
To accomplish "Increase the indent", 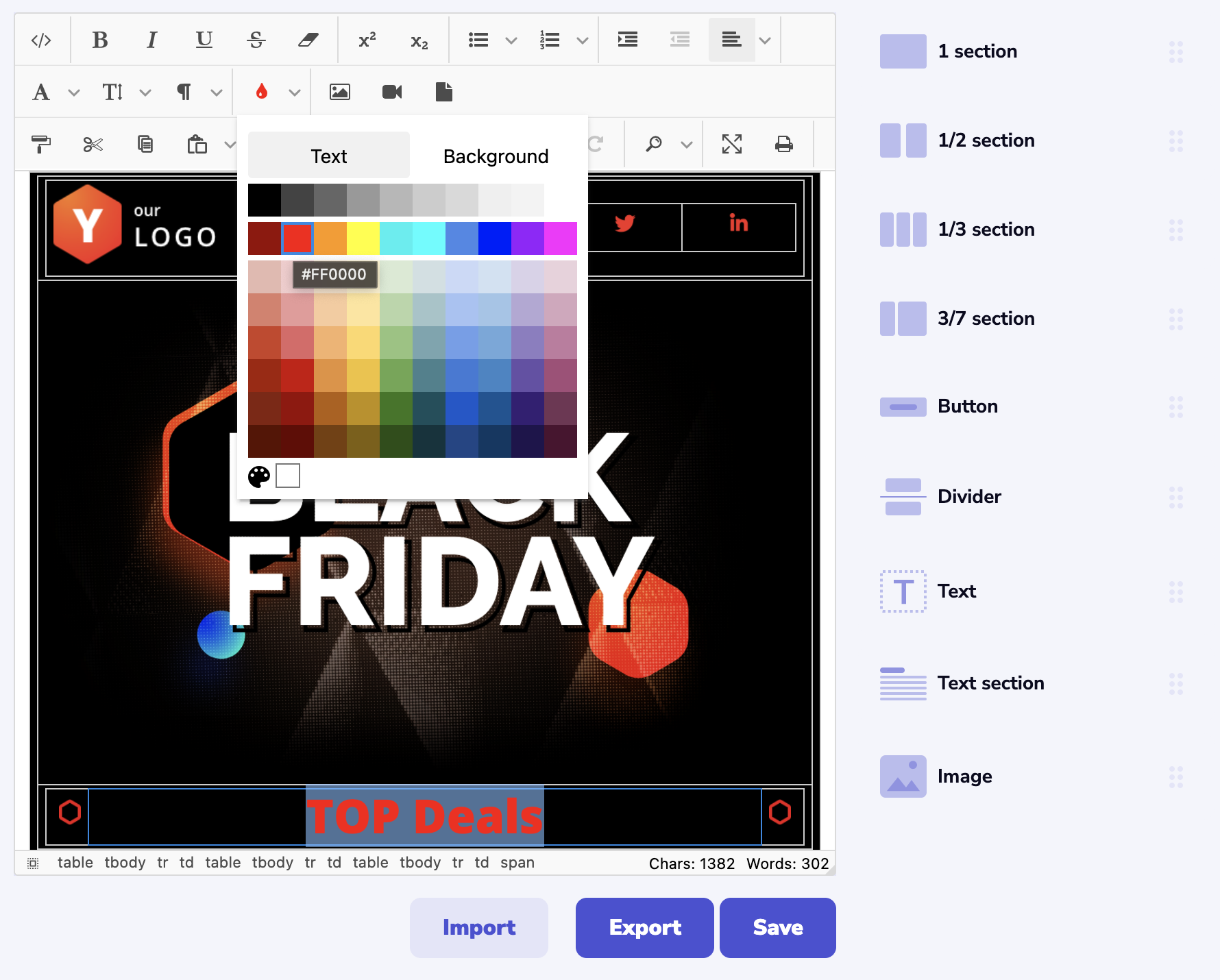I will click(x=628, y=40).
